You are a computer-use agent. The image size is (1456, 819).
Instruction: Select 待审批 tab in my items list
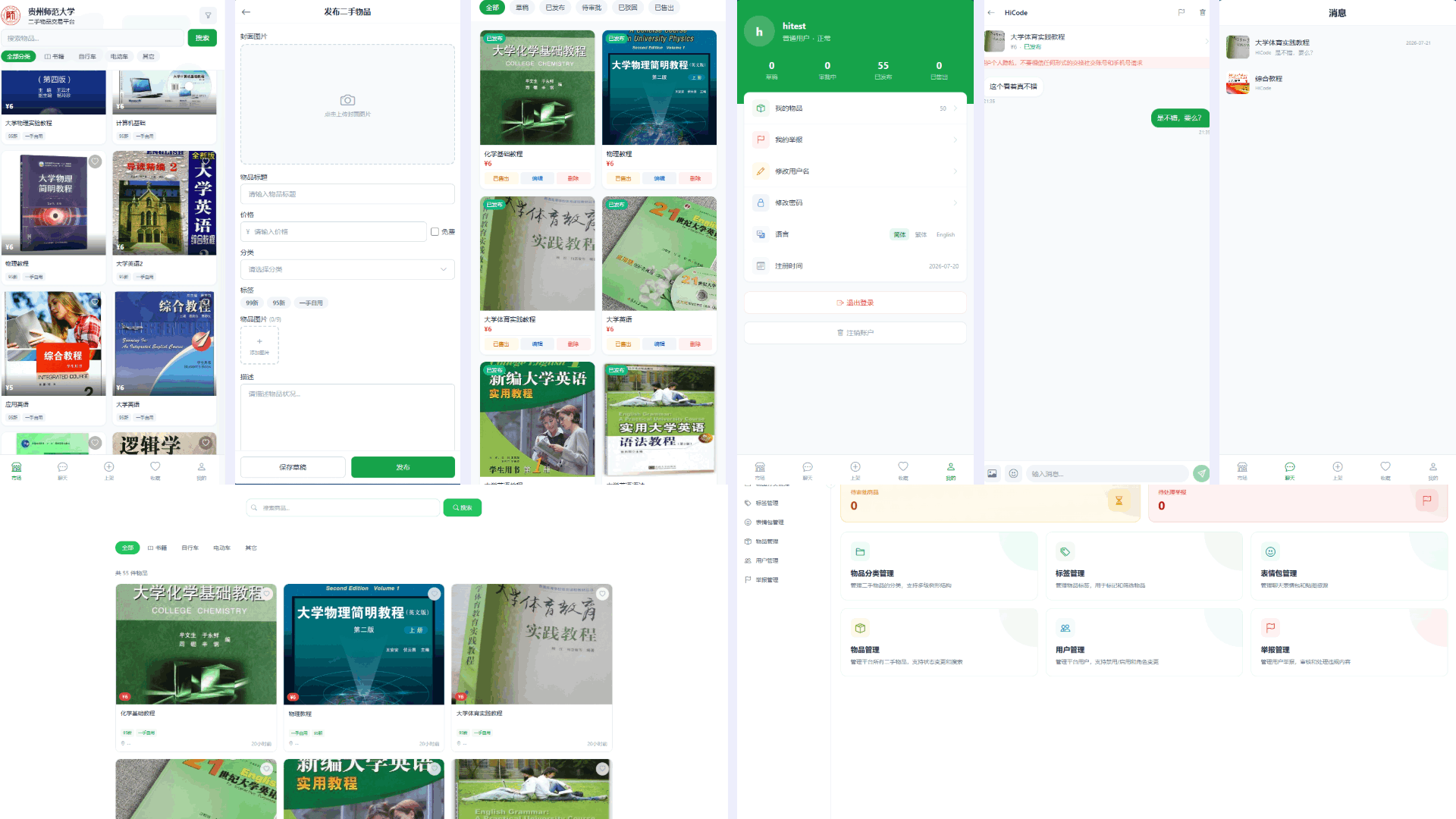[591, 8]
